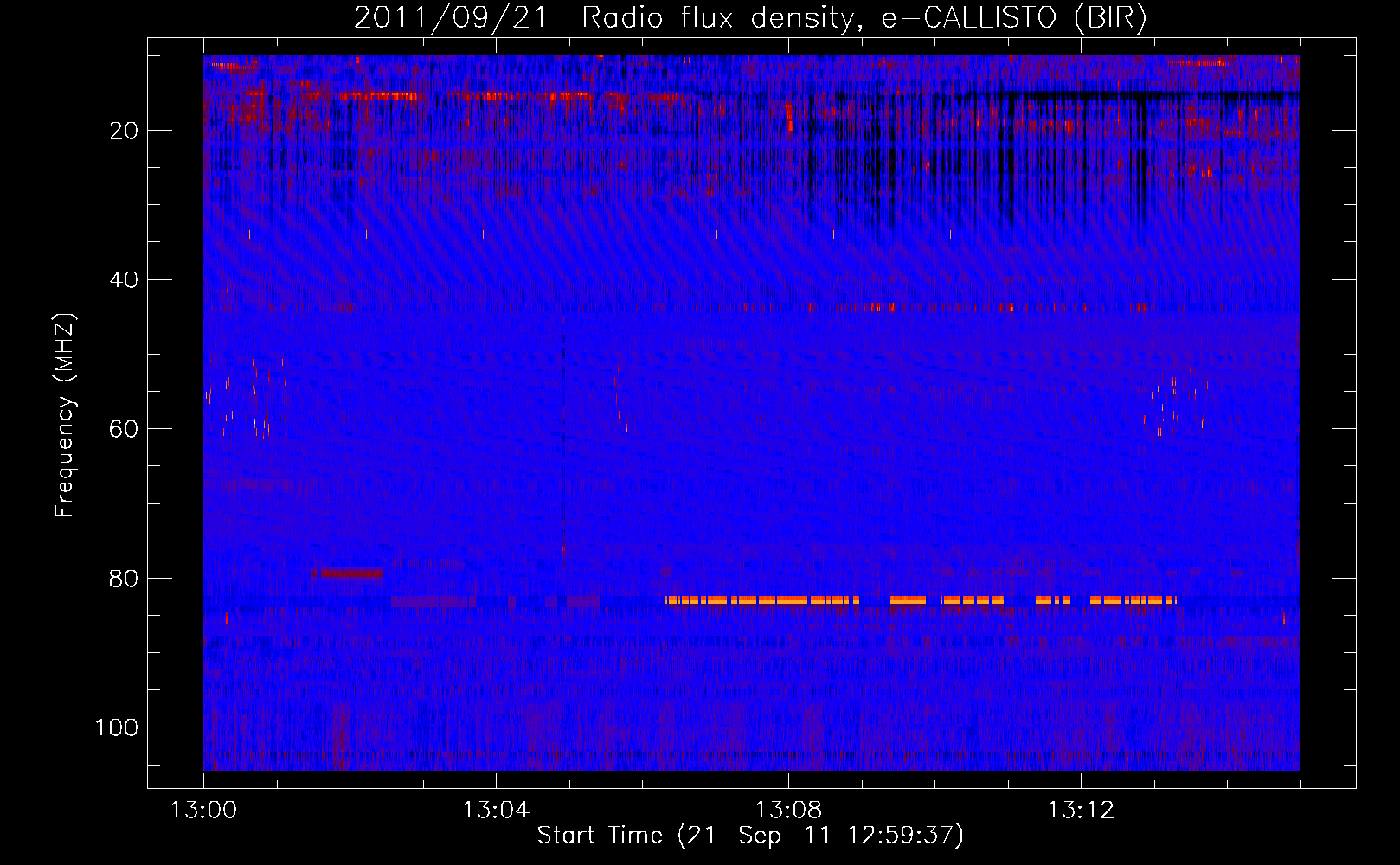The height and width of the screenshot is (865, 1400).
Task: Click the '13:12' time tick label
Action: tap(1081, 811)
